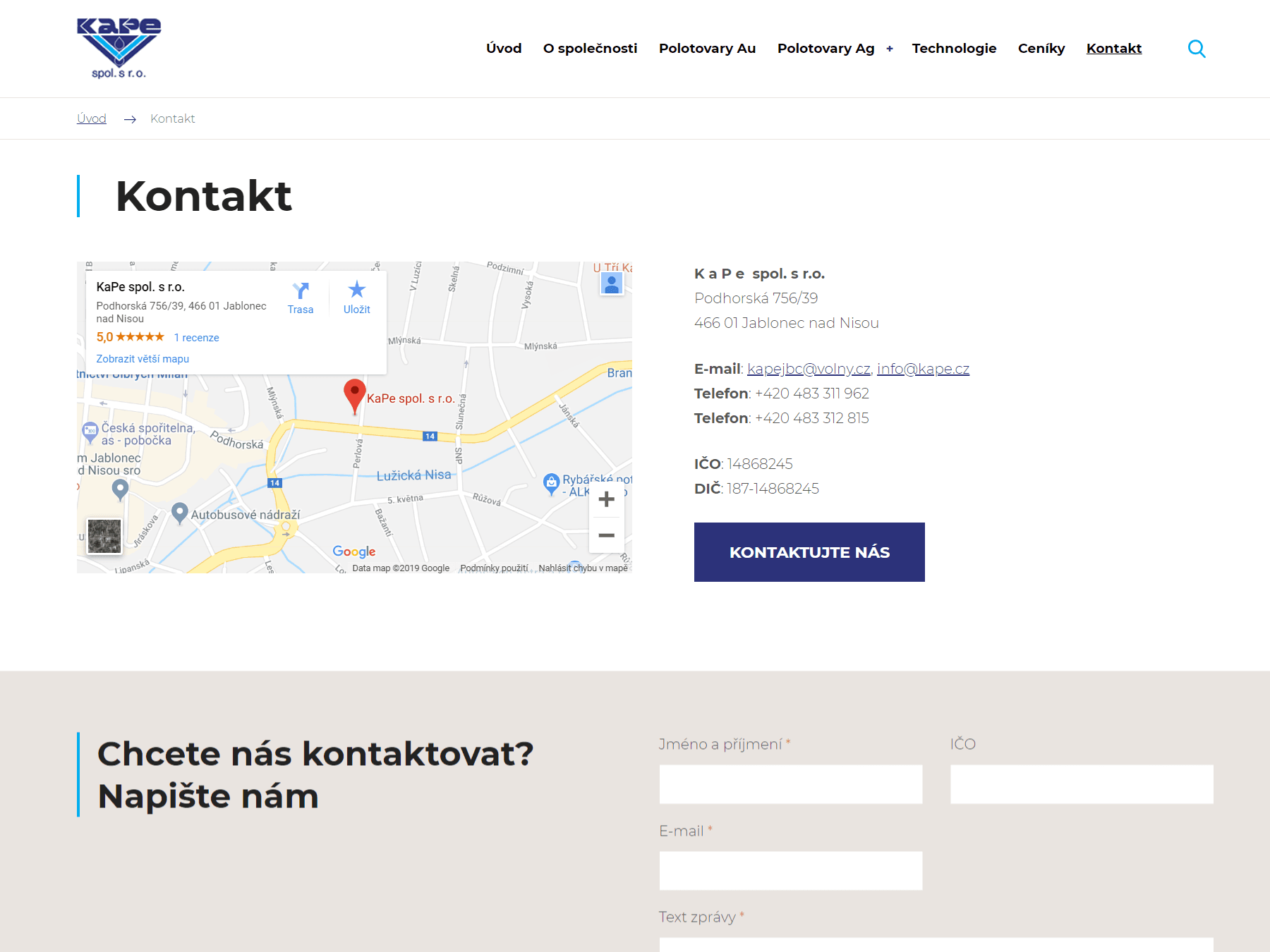Zoom in the map with plus button

[606, 500]
